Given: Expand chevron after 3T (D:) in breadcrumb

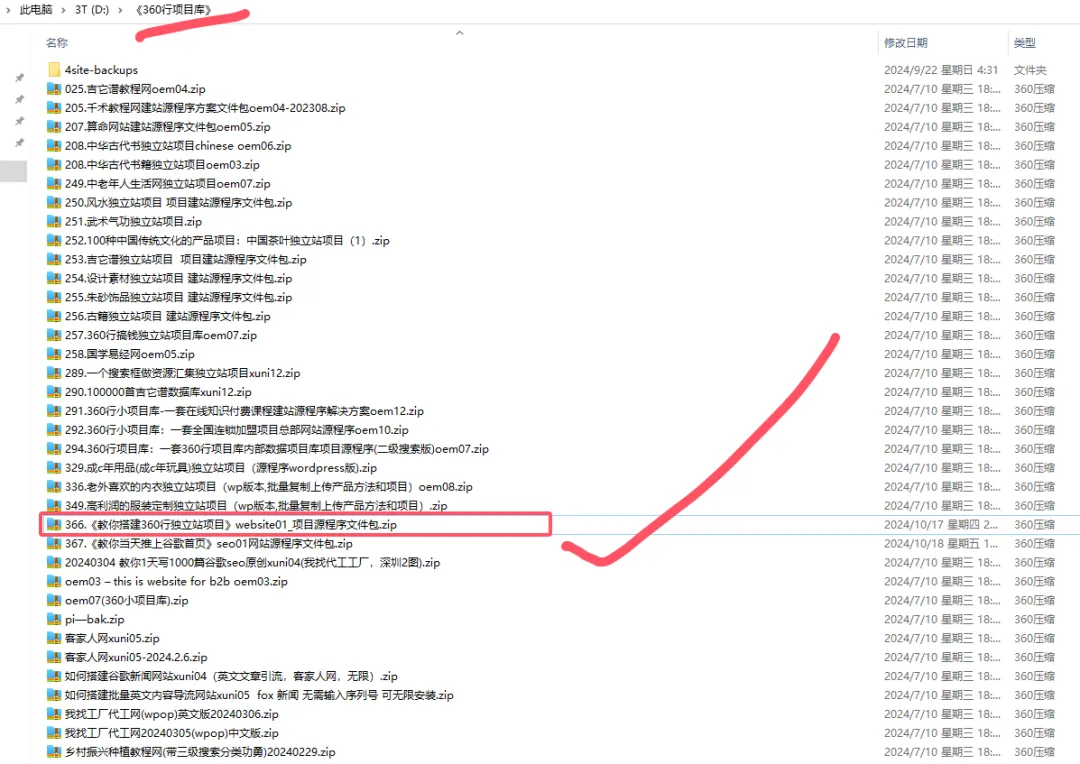Looking at the screenshot, I should click(121, 10).
